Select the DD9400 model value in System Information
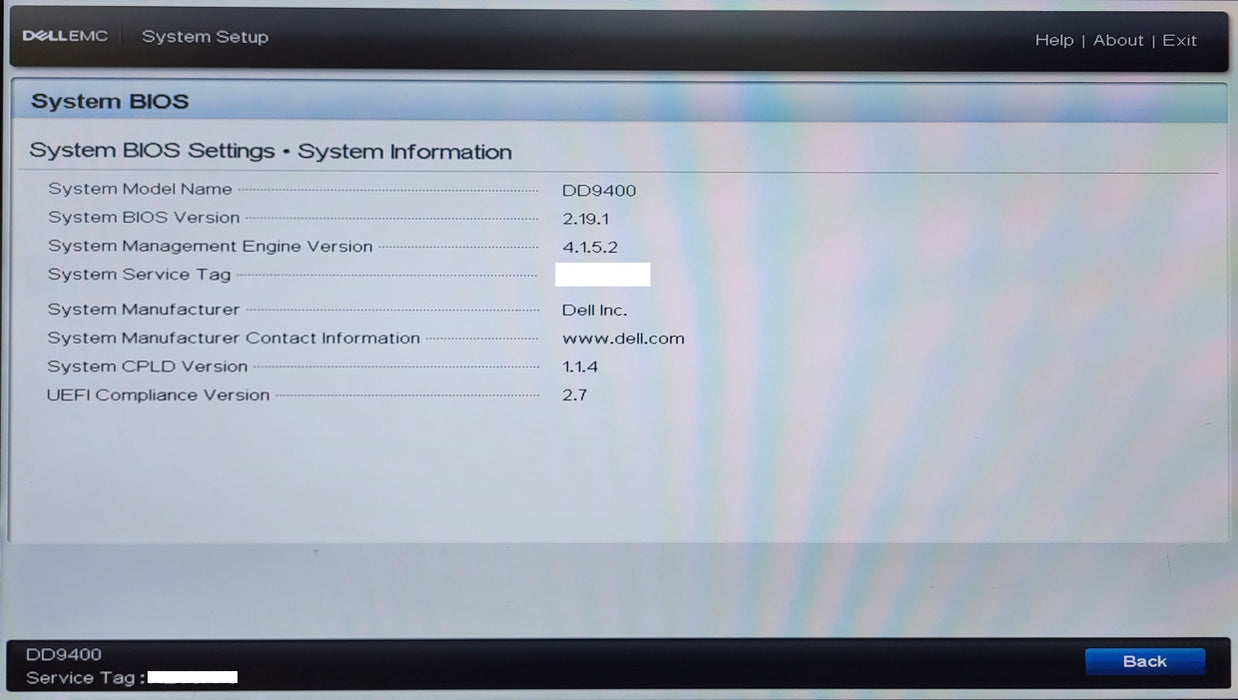The image size is (1238, 700). (x=599, y=190)
